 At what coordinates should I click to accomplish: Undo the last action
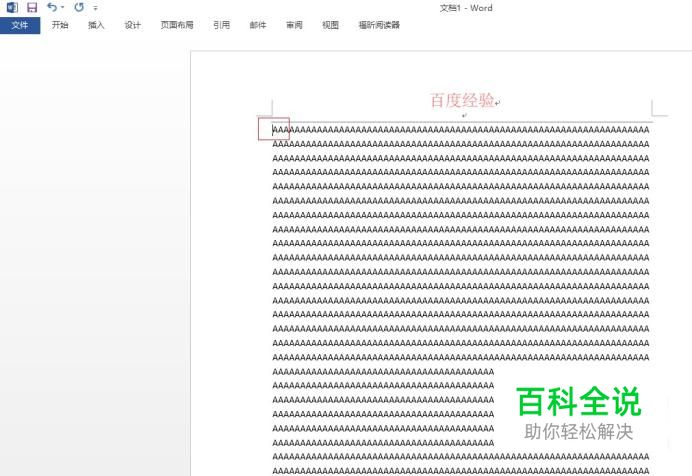[52, 7]
